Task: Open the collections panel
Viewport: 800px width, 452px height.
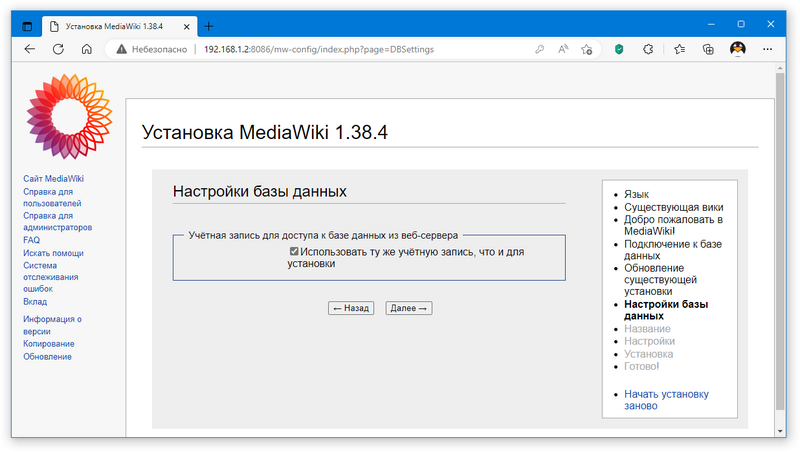Action: tap(708, 49)
